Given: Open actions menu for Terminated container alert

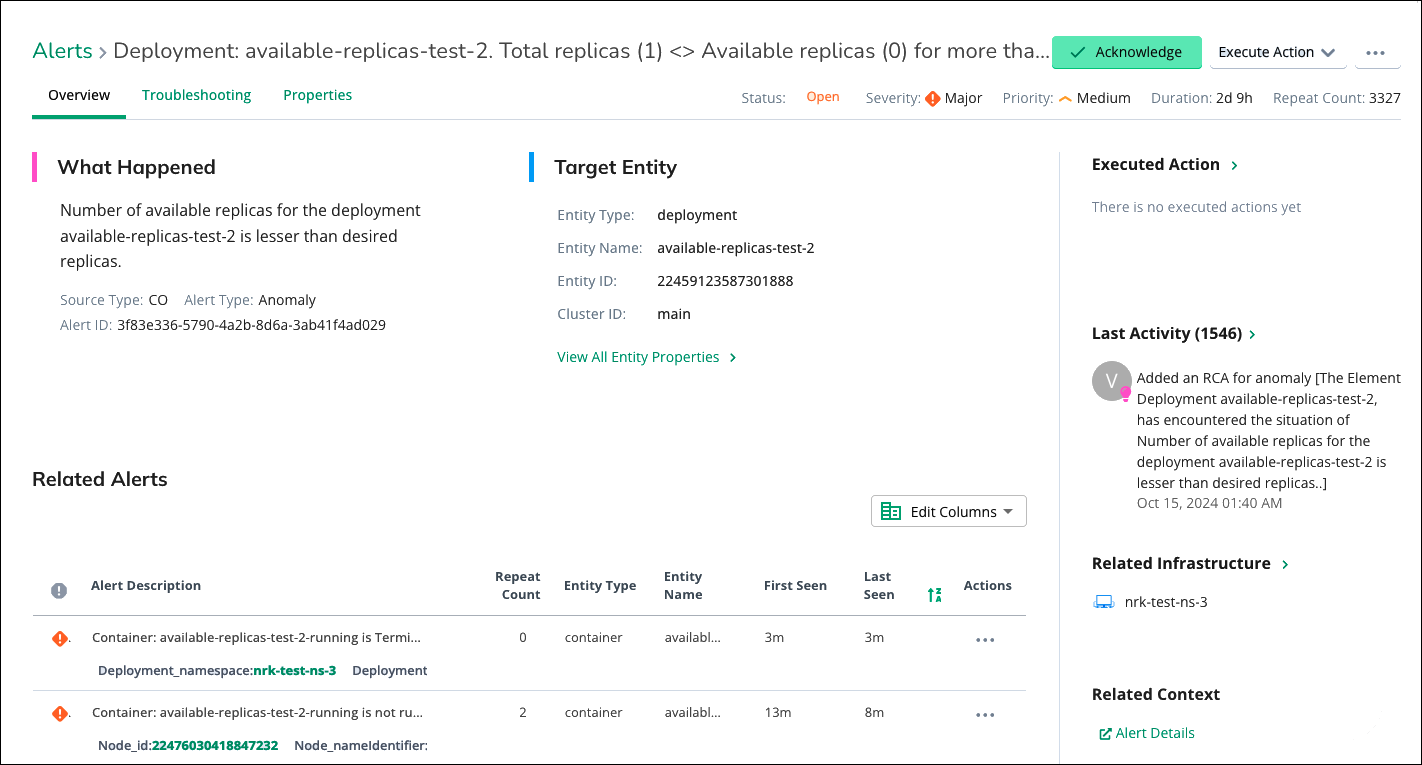Looking at the screenshot, I should tap(985, 640).
